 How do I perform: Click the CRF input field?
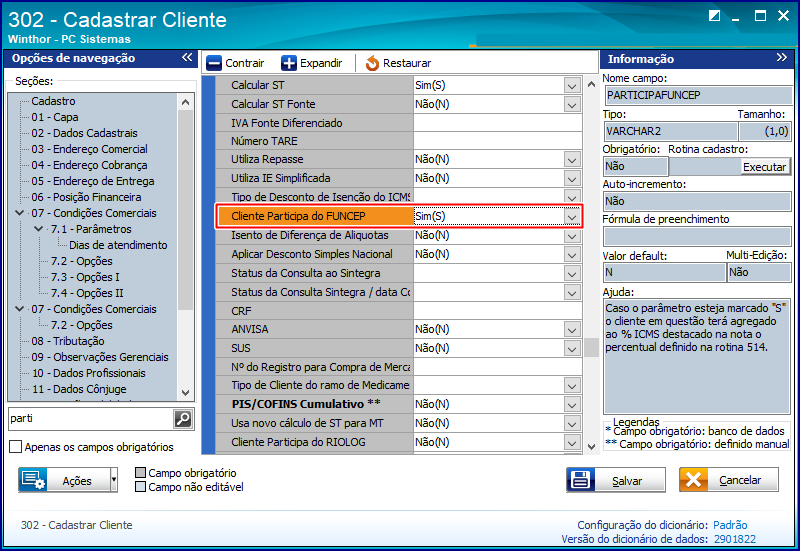pyautogui.click(x=497, y=311)
